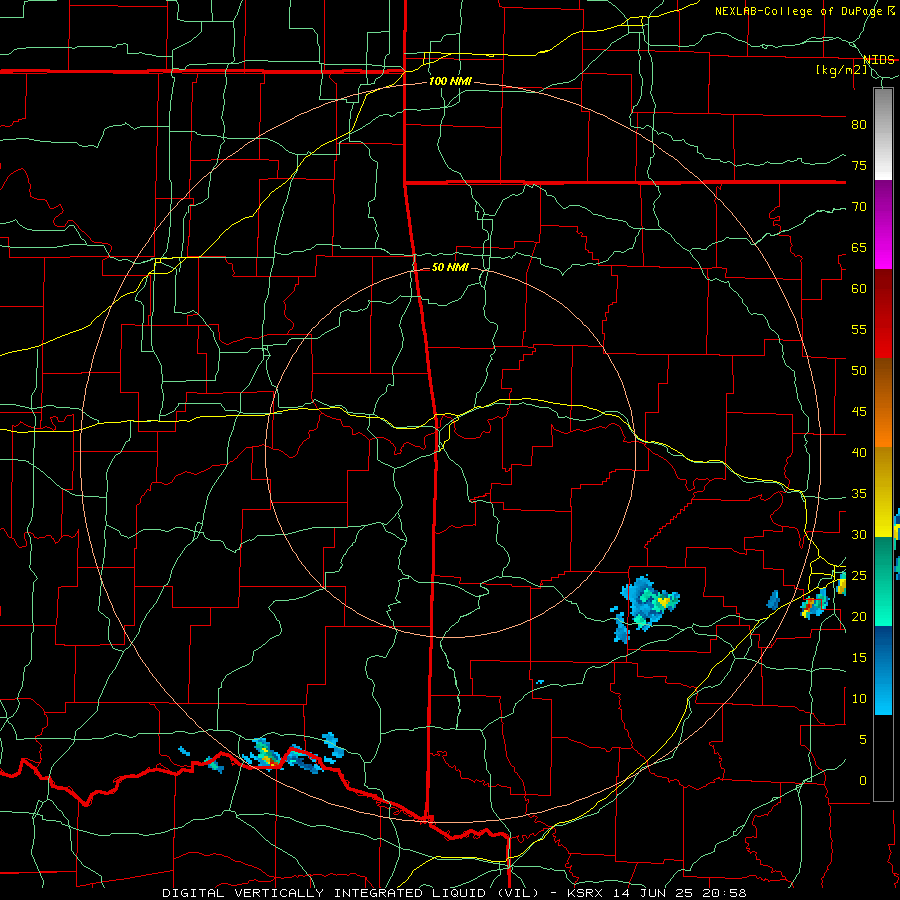The width and height of the screenshot is (900, 900).
Task: Pick the green band of the color bar
Action: pos(883,581)
